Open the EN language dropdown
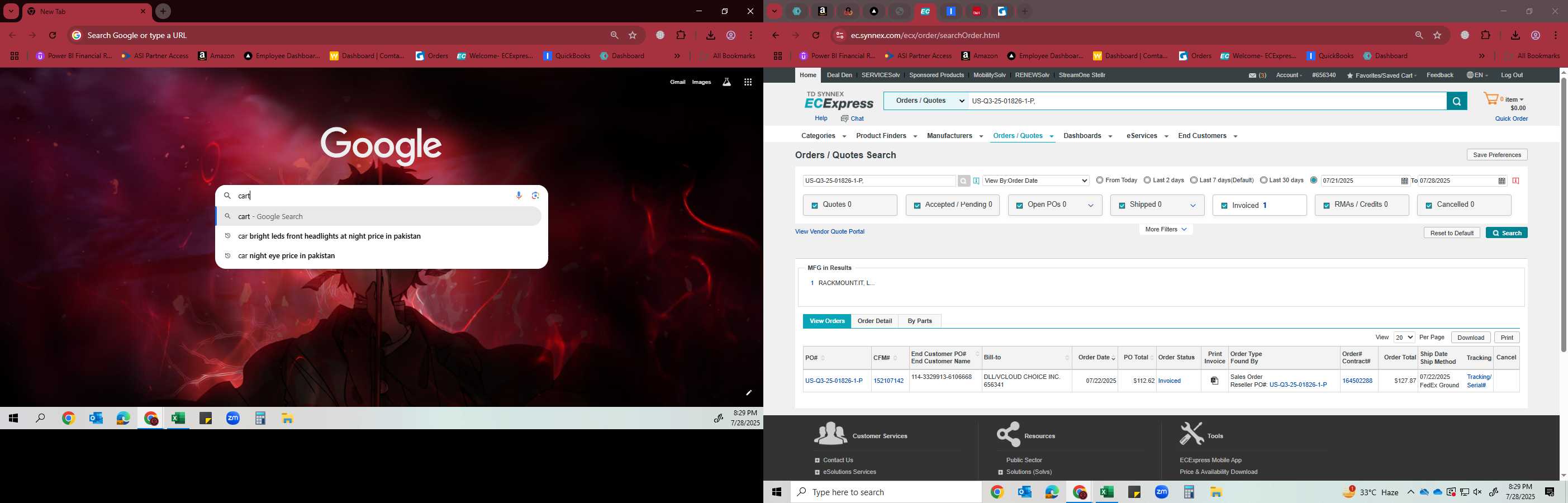Viewport: 1568px width, 503px height. (1477, 75)
